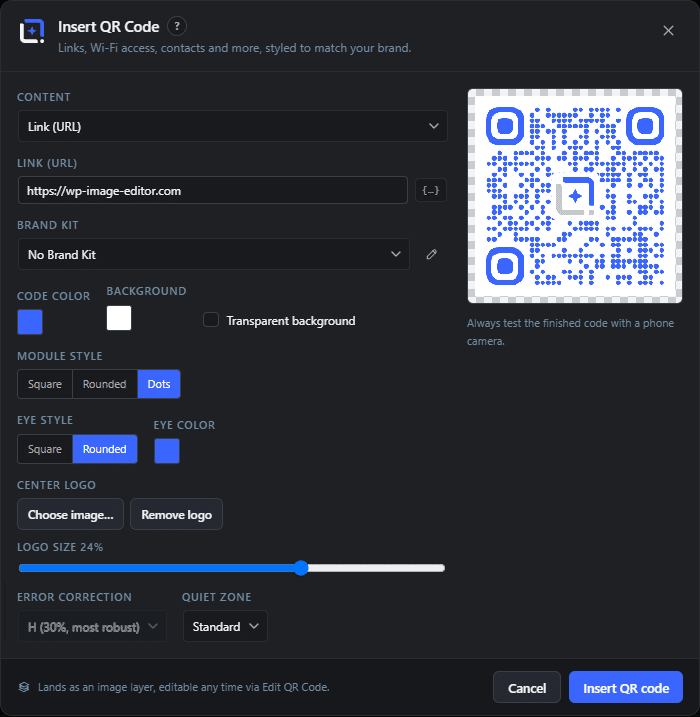This screenshot has width=700, height=717.
Task: Open the dynamic tag braces icon
Action: point(431,190)
